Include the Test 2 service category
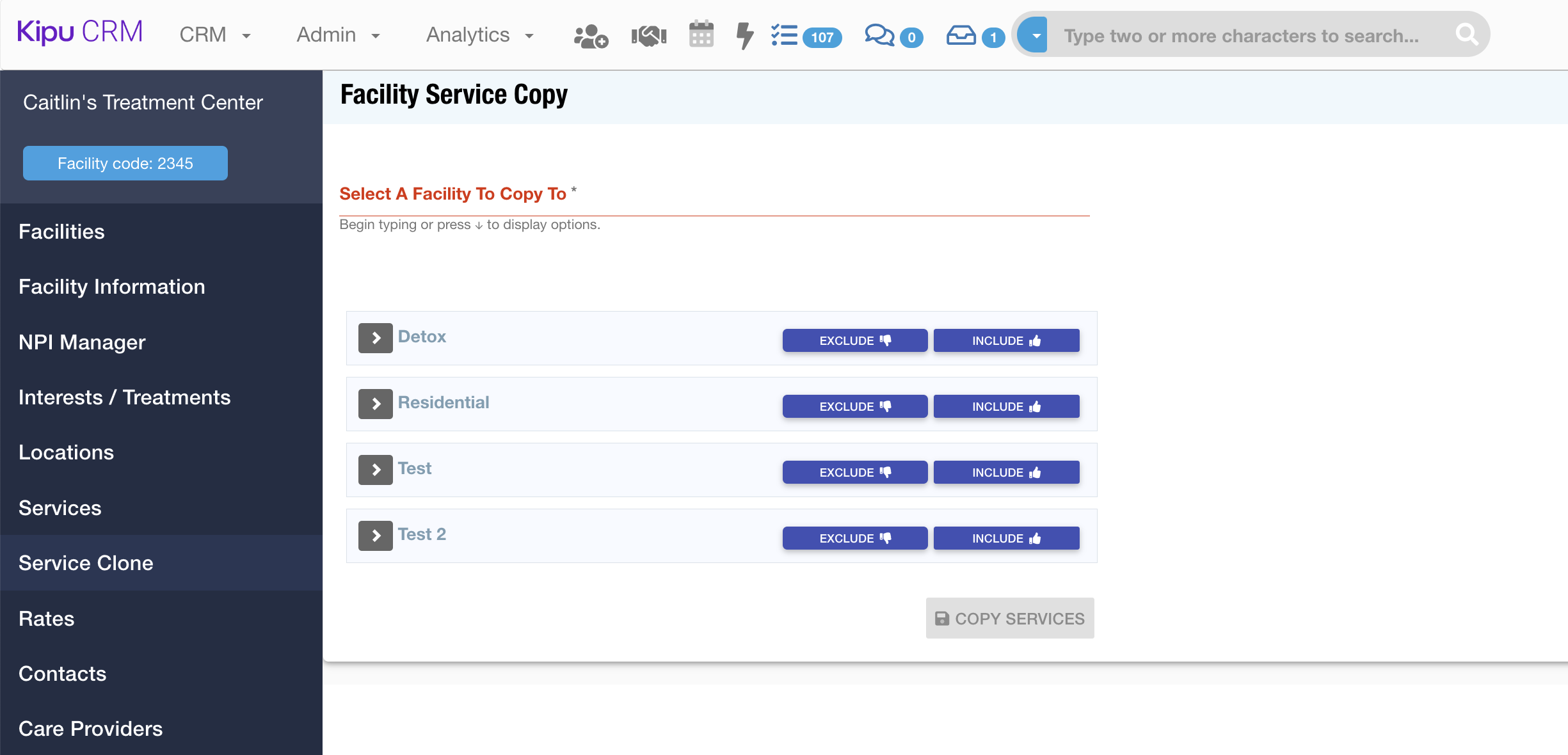This screenshot has width=1568, height=755. pyautogui.click(x=1006, y=538)
